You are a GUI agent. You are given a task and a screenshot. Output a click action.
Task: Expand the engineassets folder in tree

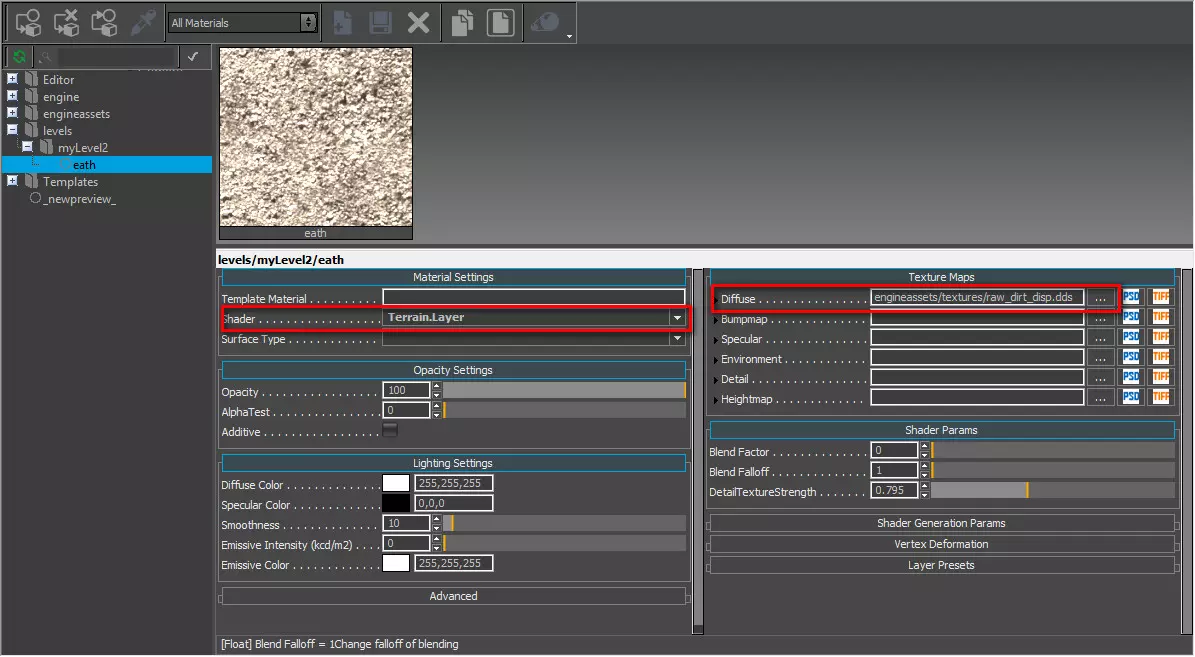(12, 113)
